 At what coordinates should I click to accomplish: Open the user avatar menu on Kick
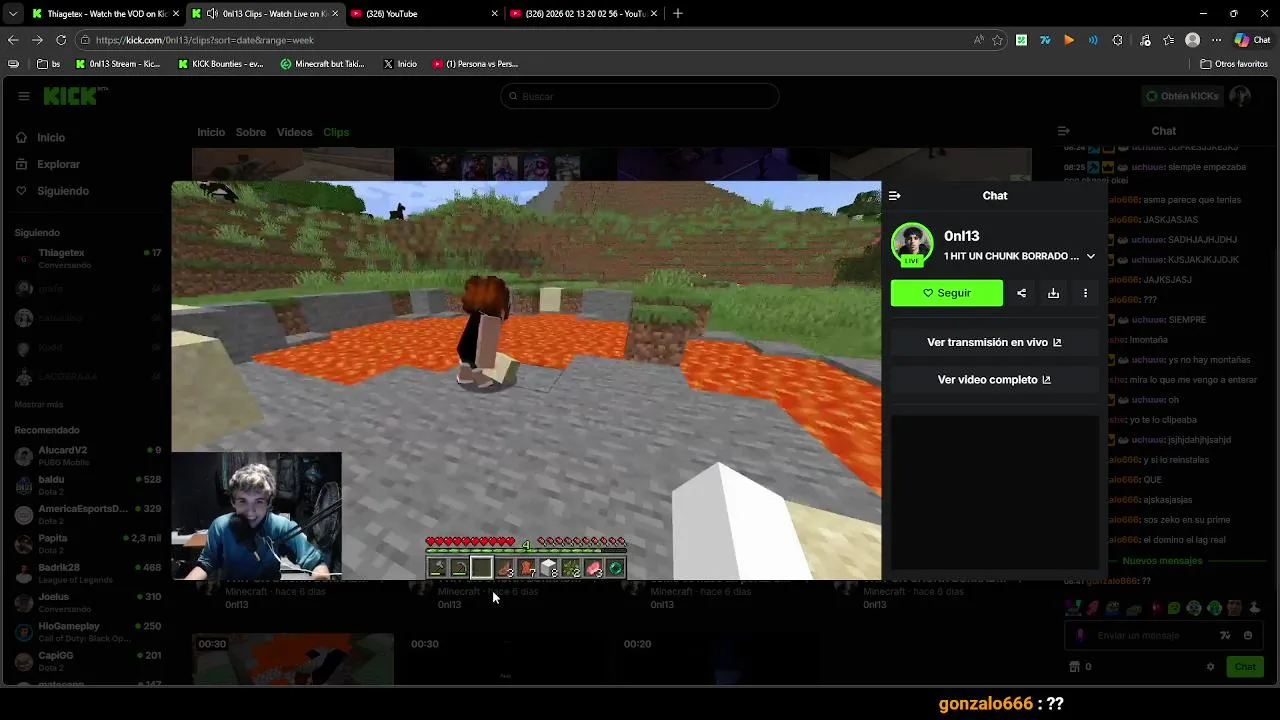[1240, 96]
